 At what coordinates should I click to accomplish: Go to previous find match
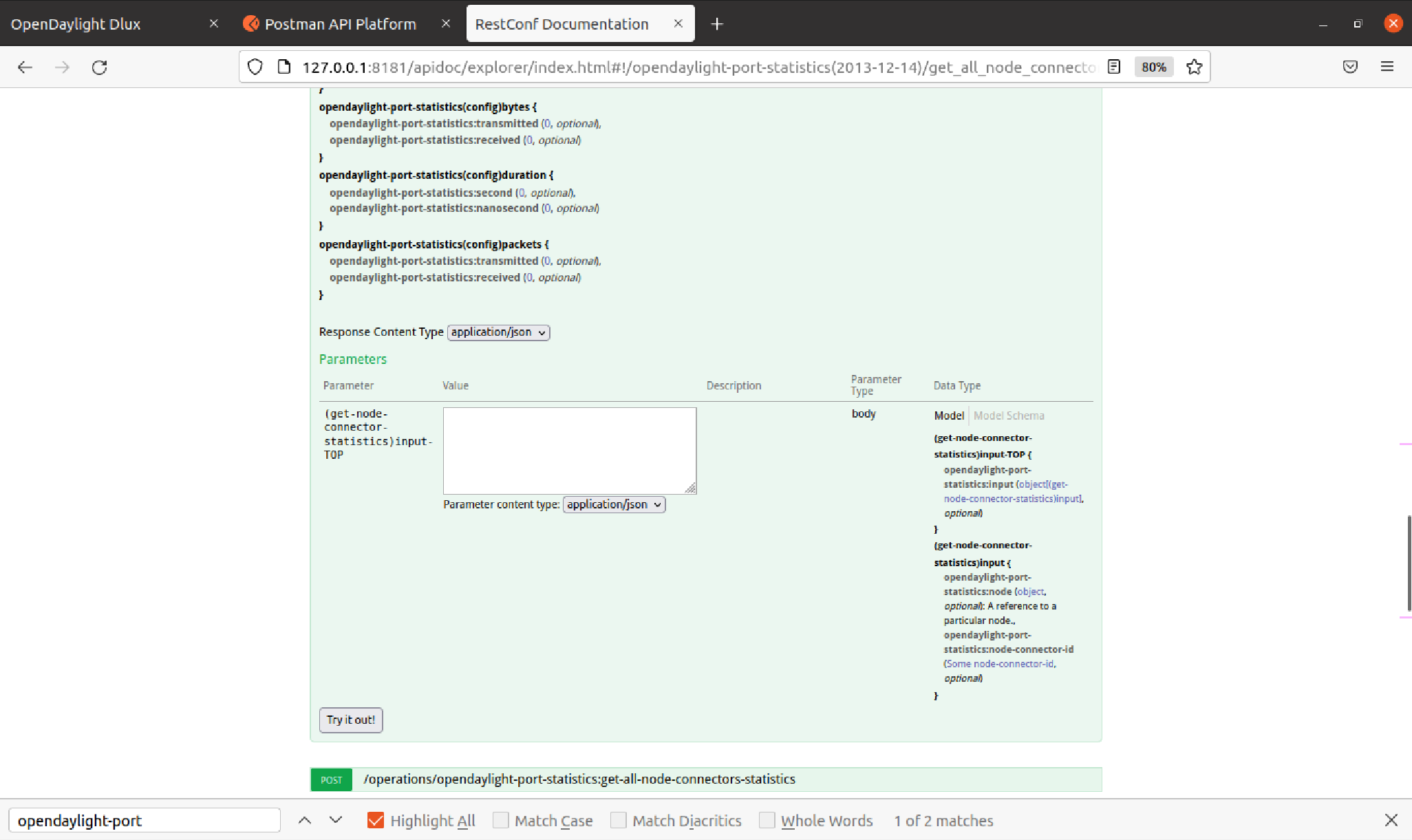click(x=305, y=820)
